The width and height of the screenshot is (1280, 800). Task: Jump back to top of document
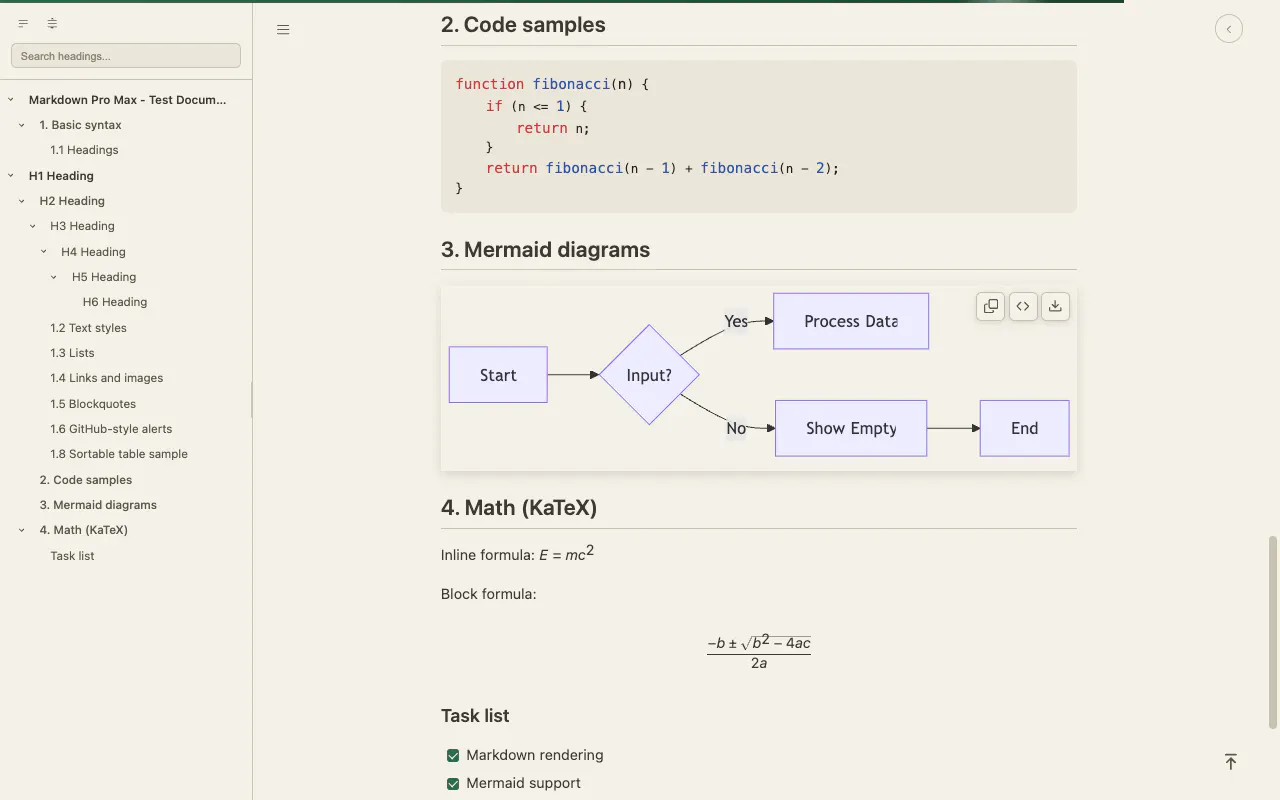coord(1231,762)
